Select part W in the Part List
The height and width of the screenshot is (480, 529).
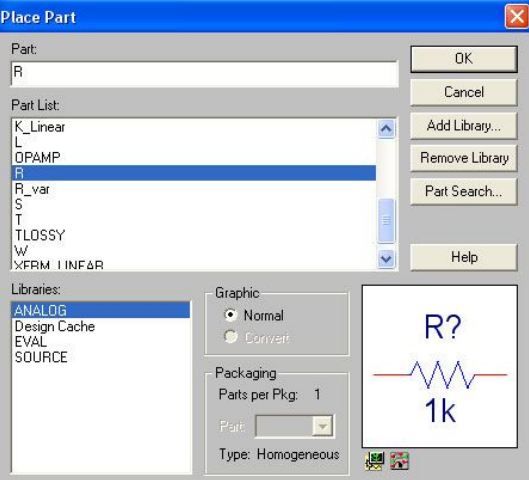click(194, 251)
